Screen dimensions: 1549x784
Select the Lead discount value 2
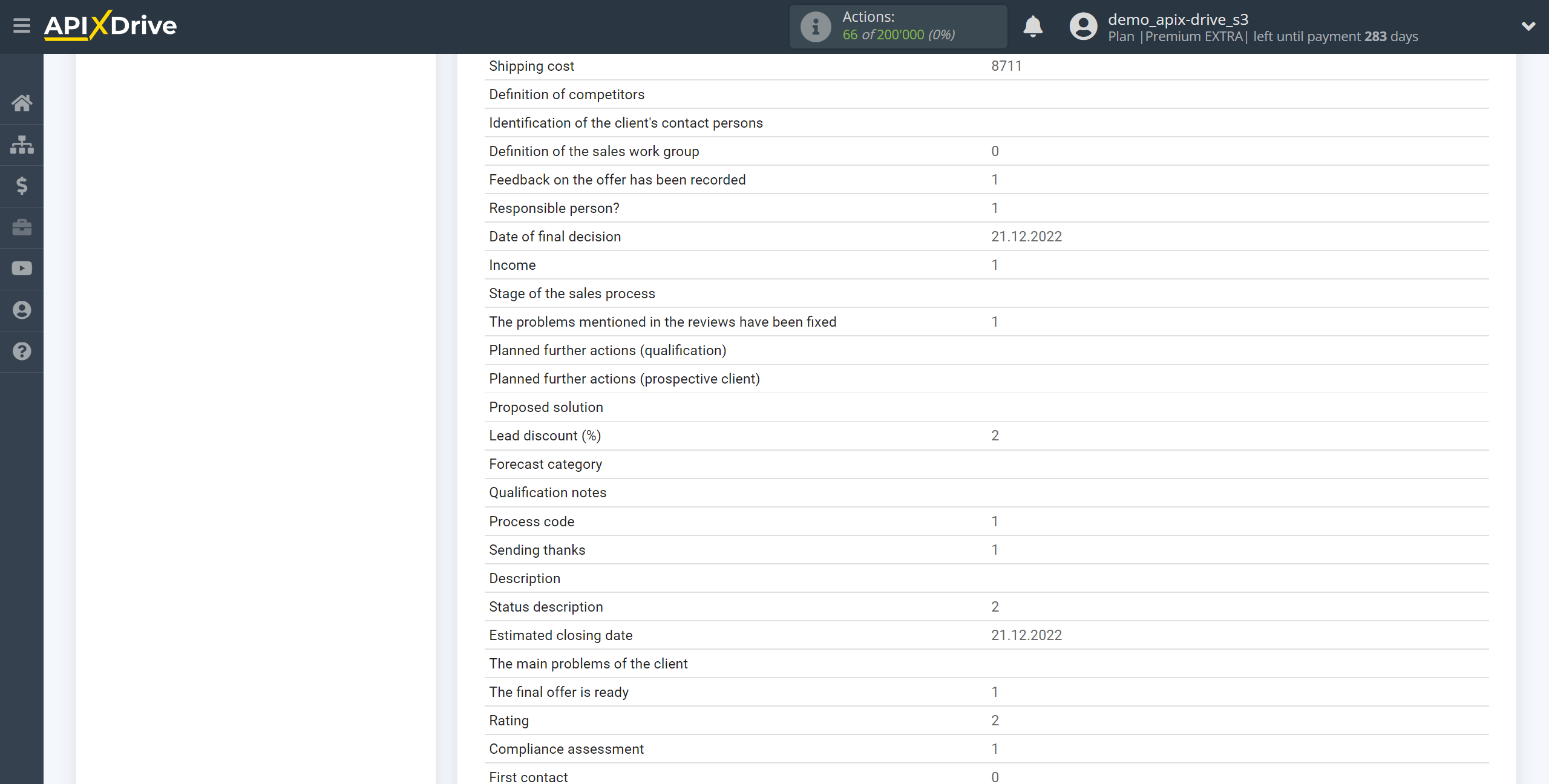click(x=995, y=436)
